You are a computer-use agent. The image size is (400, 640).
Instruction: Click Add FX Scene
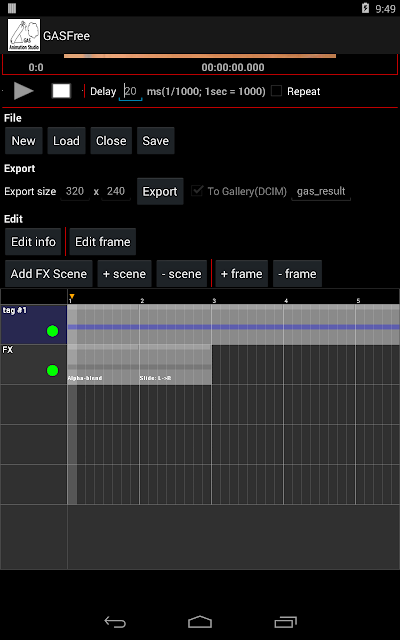tap(49, 273)
